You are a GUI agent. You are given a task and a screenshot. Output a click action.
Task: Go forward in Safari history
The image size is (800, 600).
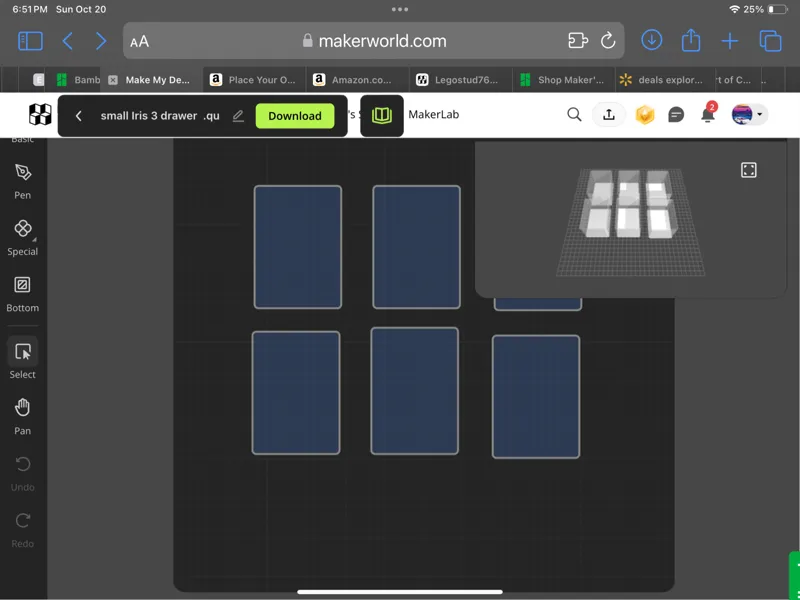[x=101, y=41]
